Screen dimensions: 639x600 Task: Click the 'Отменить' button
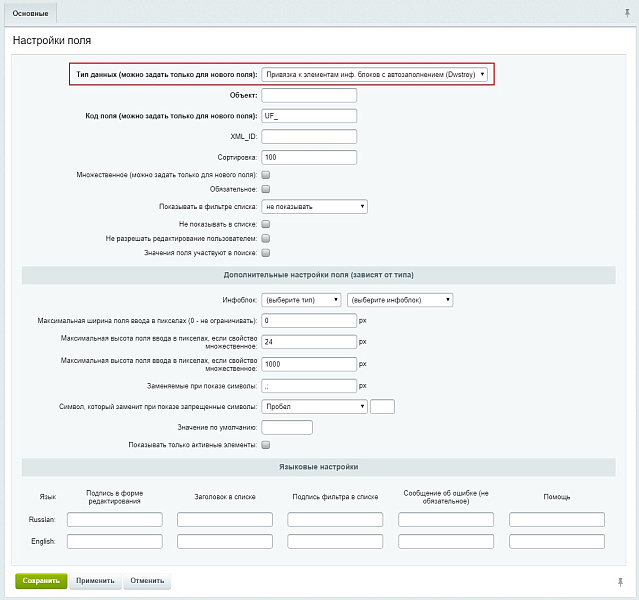pos(147,581)
